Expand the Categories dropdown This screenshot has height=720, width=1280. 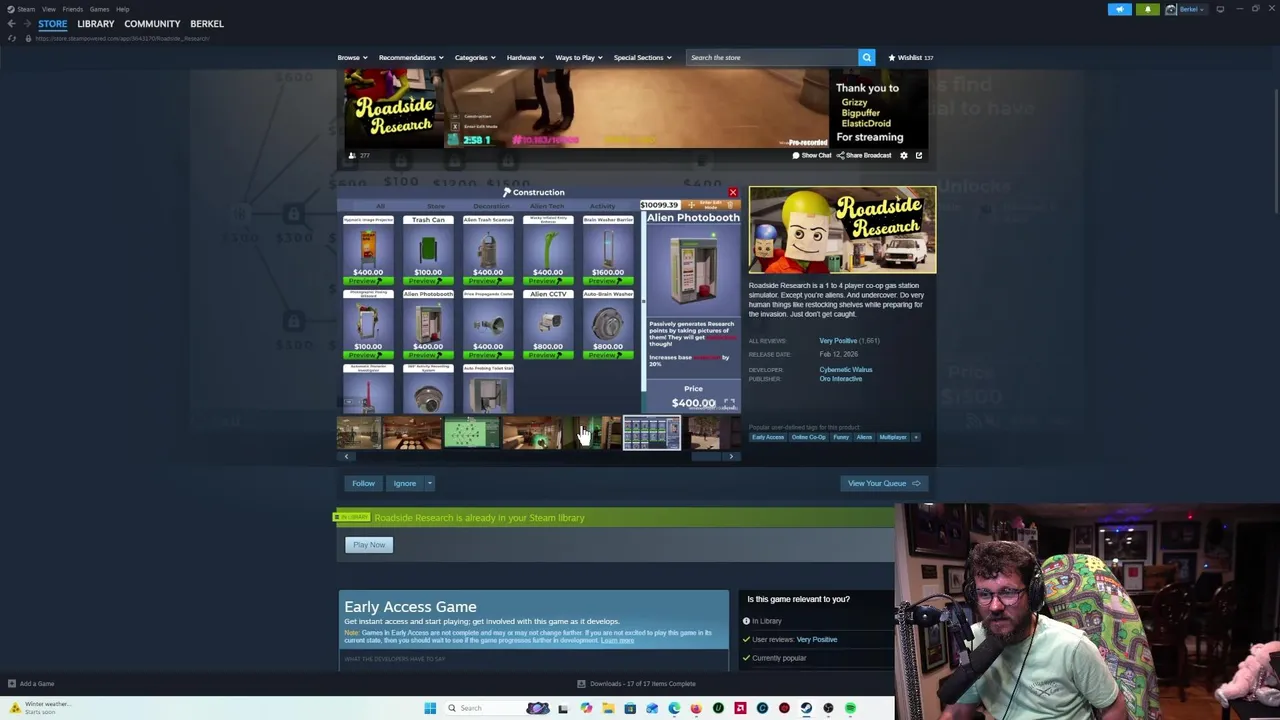pos(475,58)
